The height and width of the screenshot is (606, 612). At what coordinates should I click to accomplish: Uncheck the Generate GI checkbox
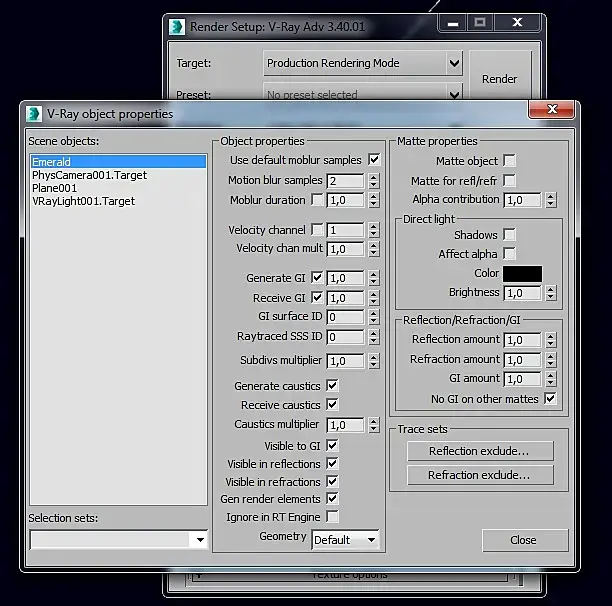[317, 277]
